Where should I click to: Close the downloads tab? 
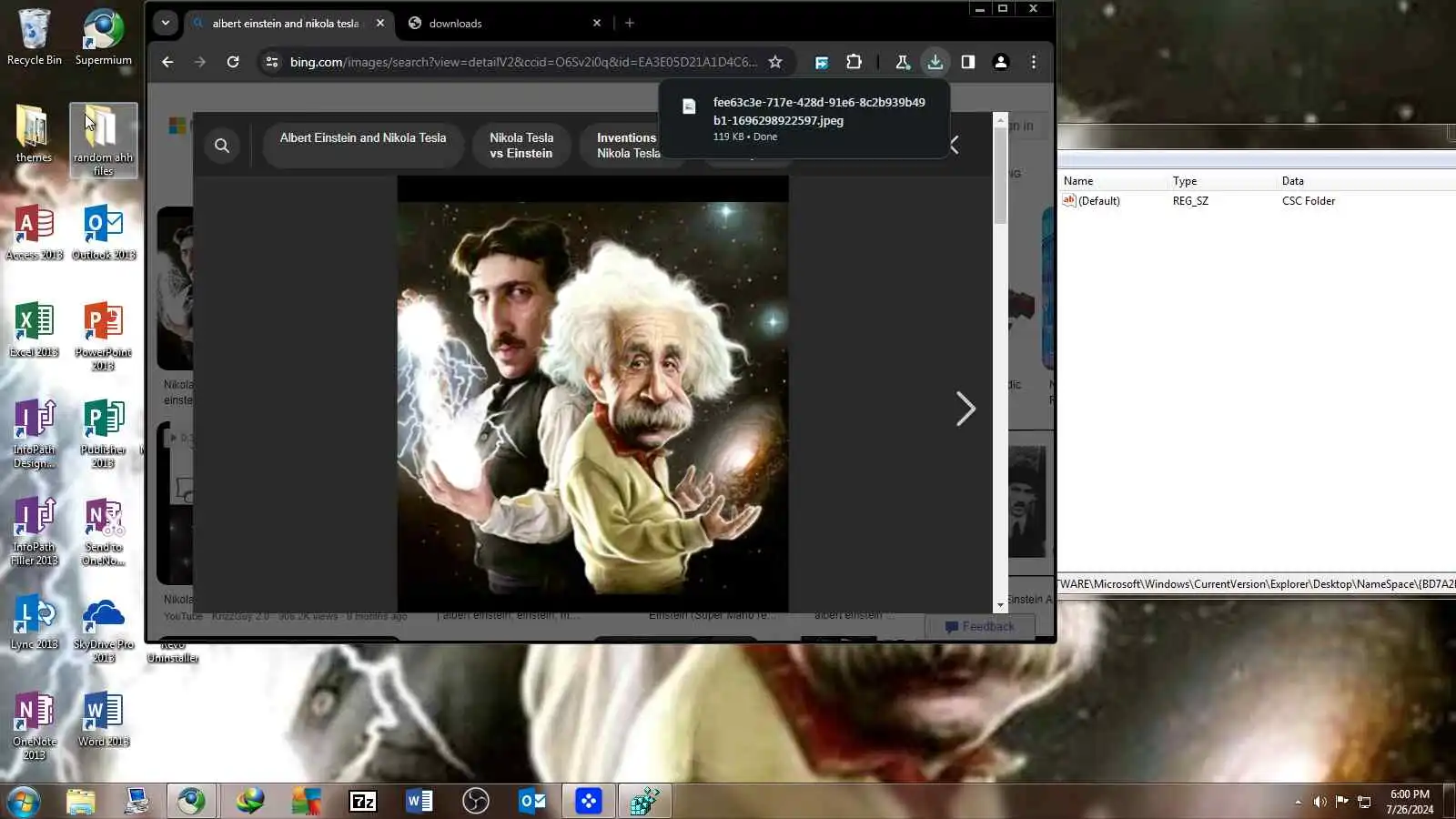597,24
